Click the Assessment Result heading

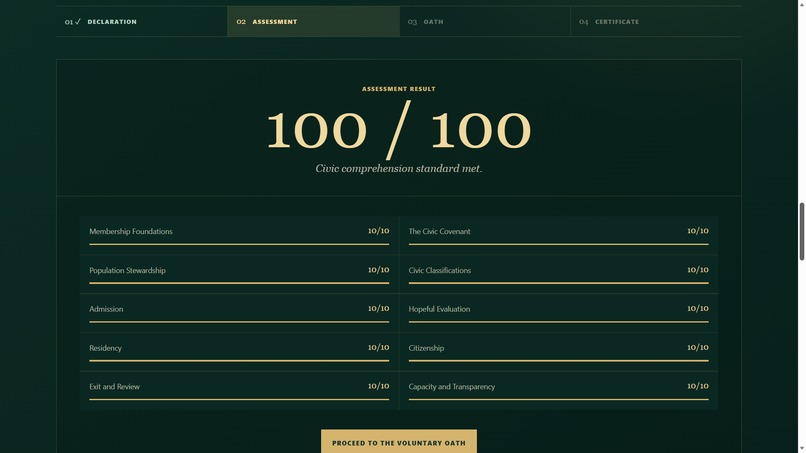pyautogui.click(x=399, y=89)
